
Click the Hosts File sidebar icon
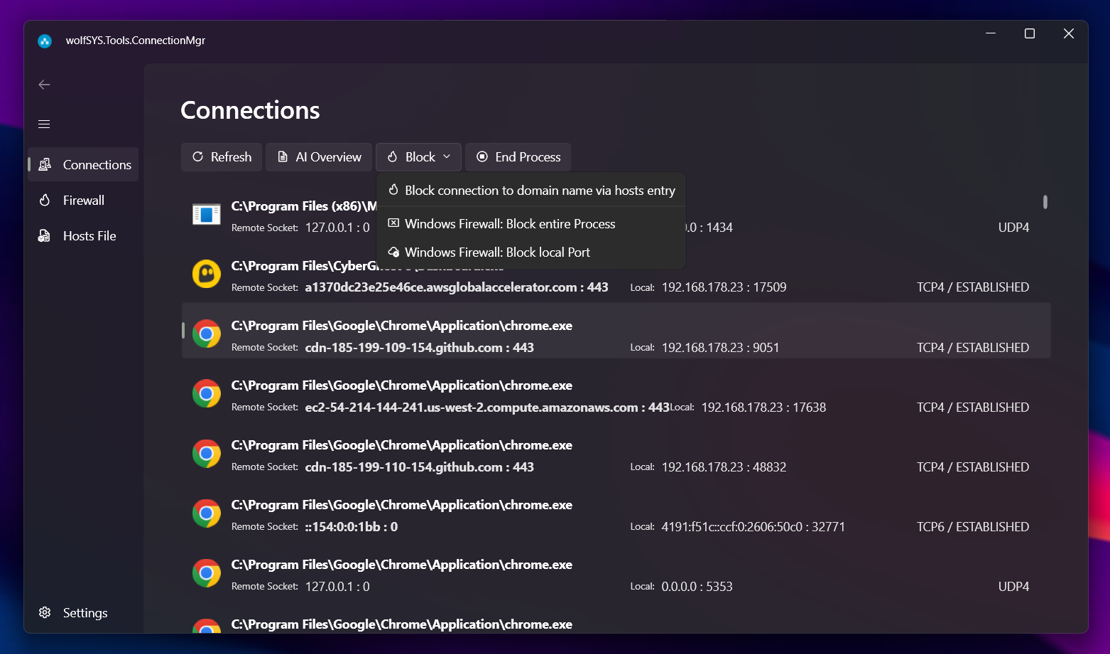point(45,236)
